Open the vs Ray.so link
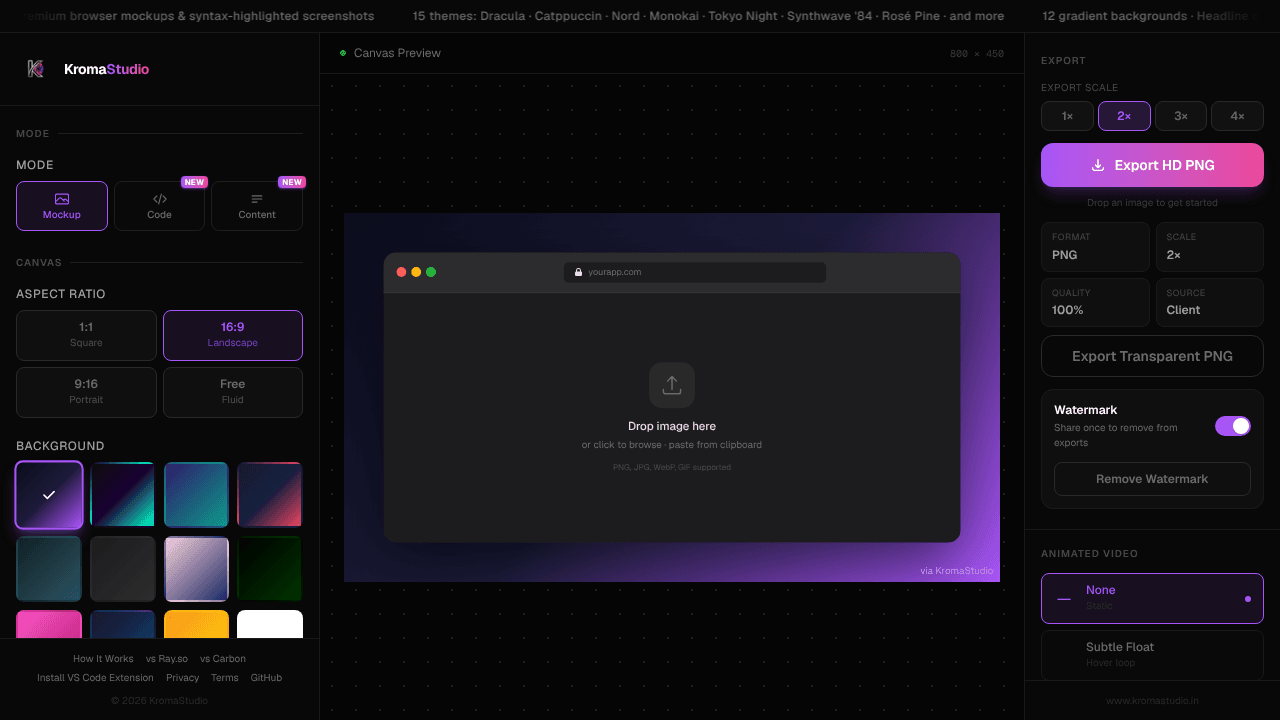Viewport: 1280px width, 720px height. (167, 659)
